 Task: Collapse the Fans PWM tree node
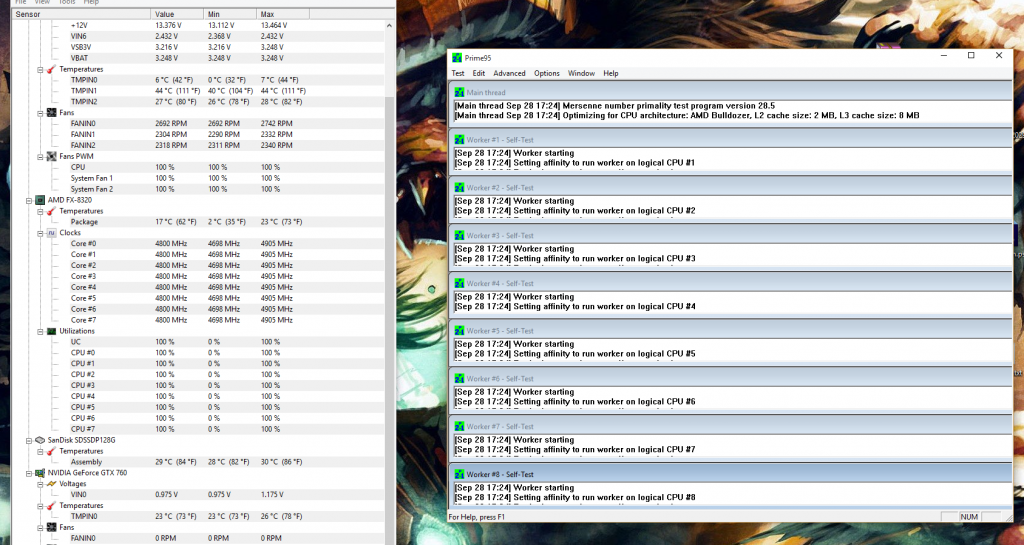(40, 157)
